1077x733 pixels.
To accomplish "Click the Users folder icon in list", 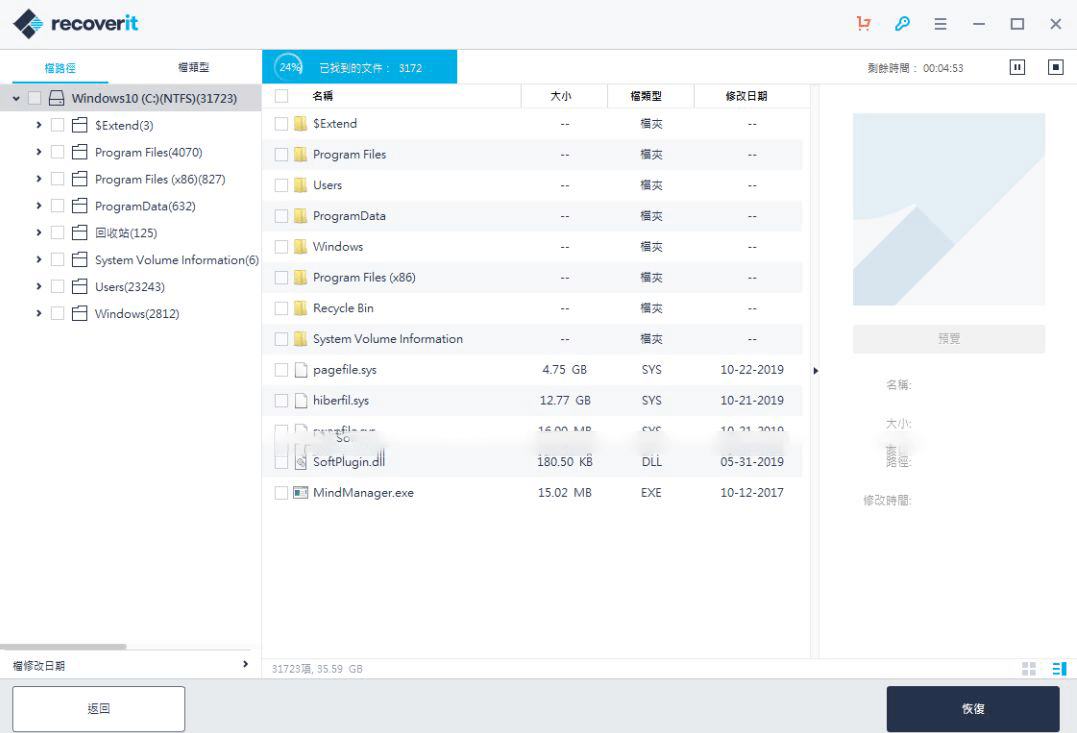I will (x=300, y=185).
